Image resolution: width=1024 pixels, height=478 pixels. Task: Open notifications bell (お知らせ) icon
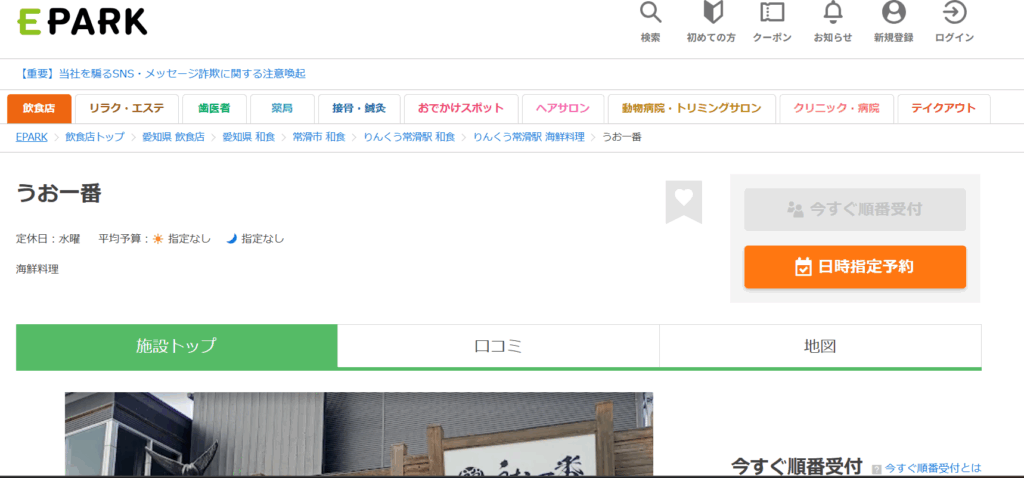click(832, 13)
